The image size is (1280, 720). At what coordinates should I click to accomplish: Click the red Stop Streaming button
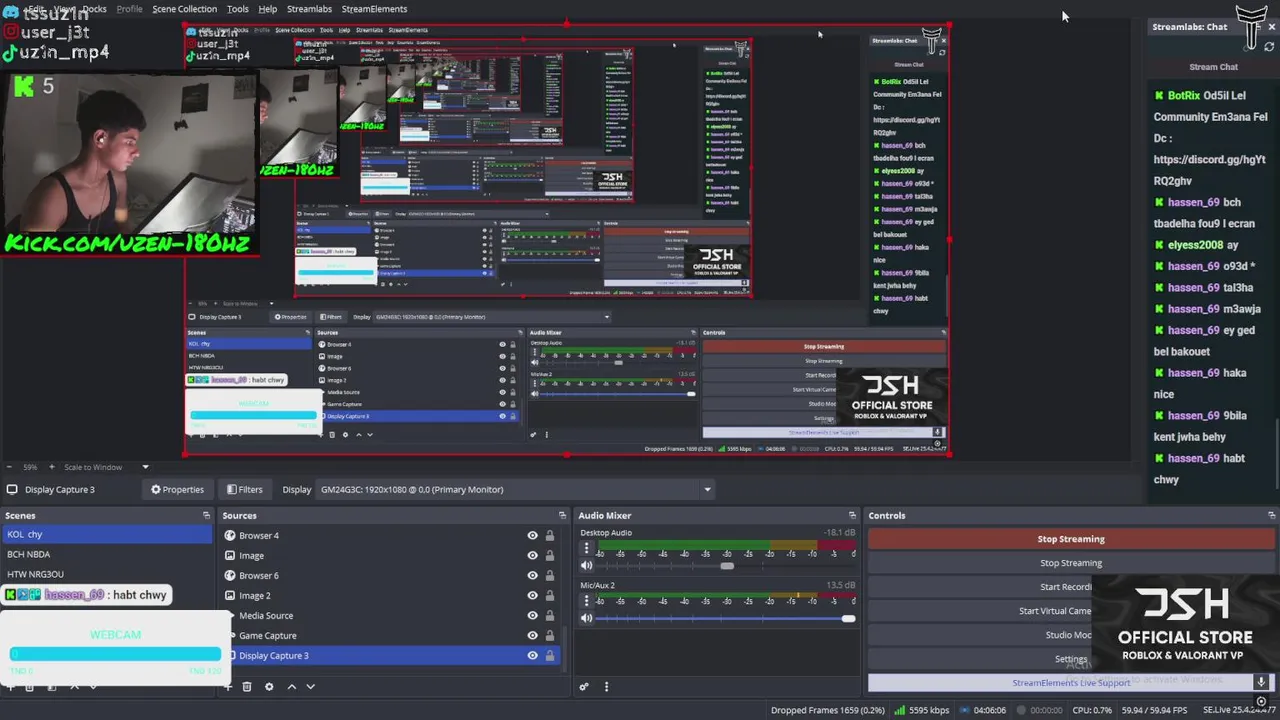tap(1071, 539)
